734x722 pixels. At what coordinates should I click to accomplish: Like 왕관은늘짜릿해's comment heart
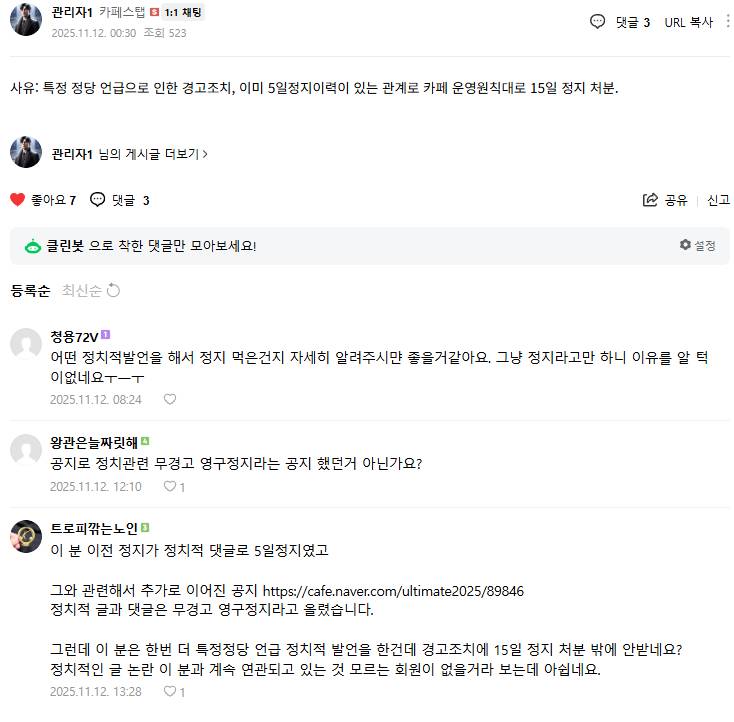pyautogui.click(x=170, y=487)
